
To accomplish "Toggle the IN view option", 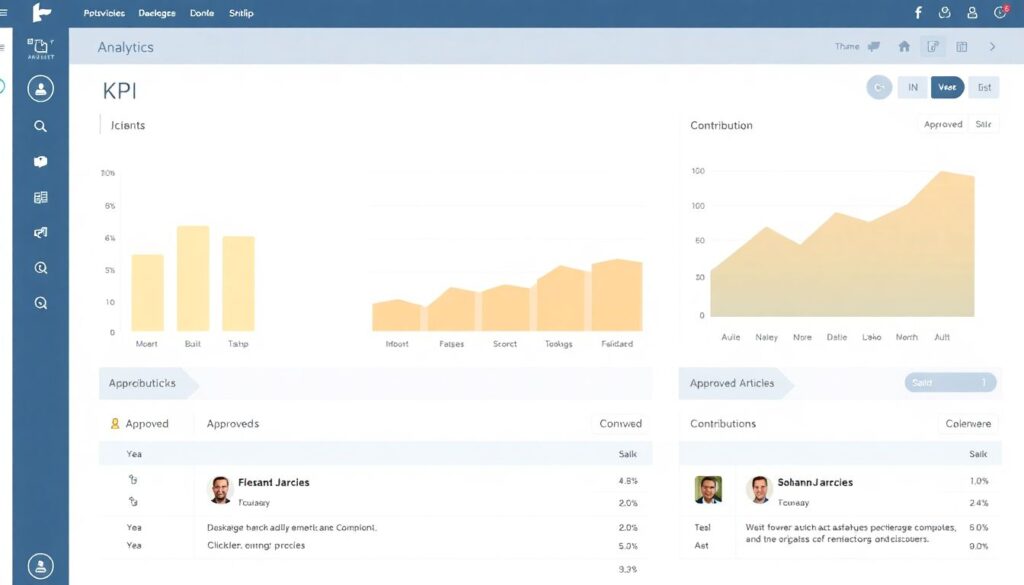I will 912,88.
